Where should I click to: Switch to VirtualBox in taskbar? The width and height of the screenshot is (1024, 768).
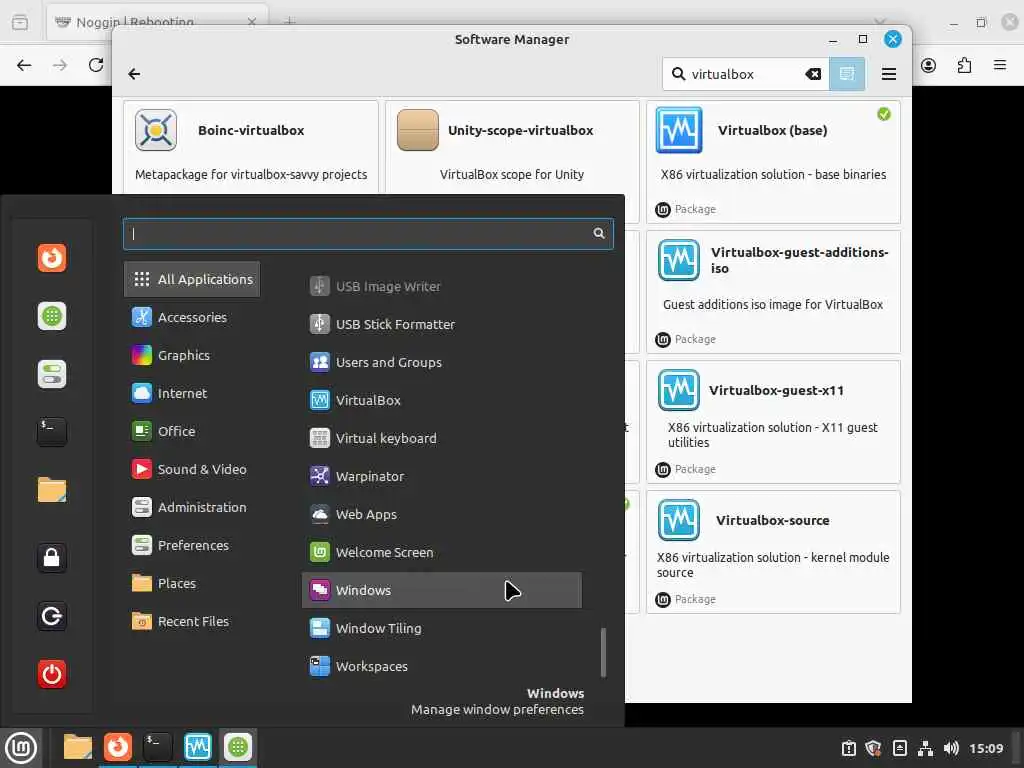pos(198,747)
